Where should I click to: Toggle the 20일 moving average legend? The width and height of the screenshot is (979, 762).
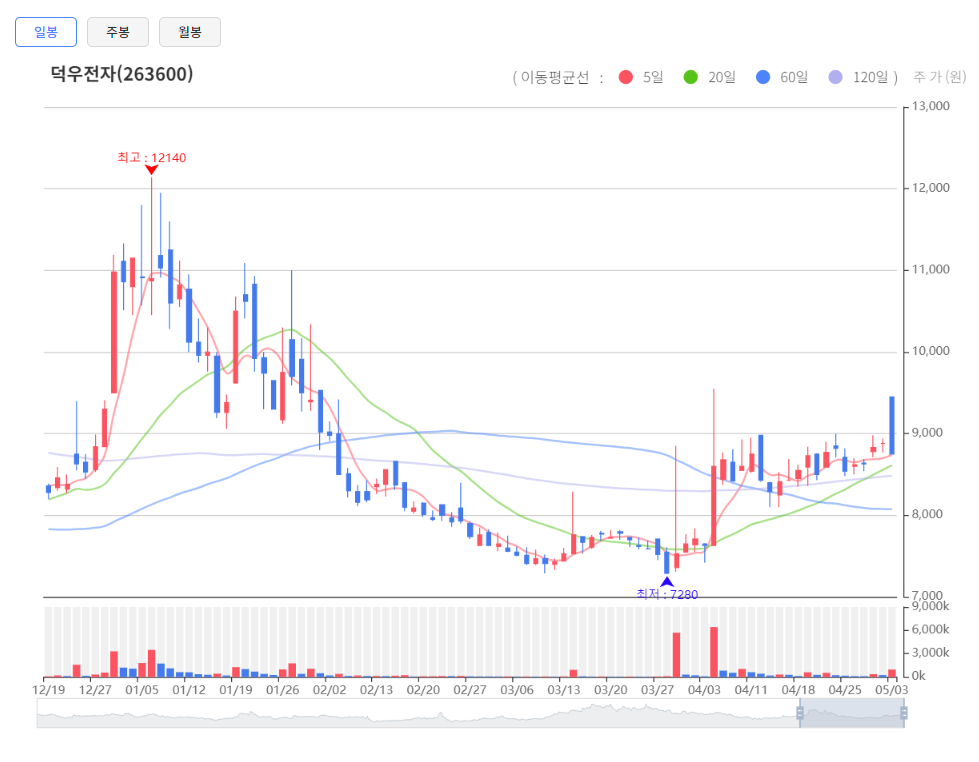710,77
